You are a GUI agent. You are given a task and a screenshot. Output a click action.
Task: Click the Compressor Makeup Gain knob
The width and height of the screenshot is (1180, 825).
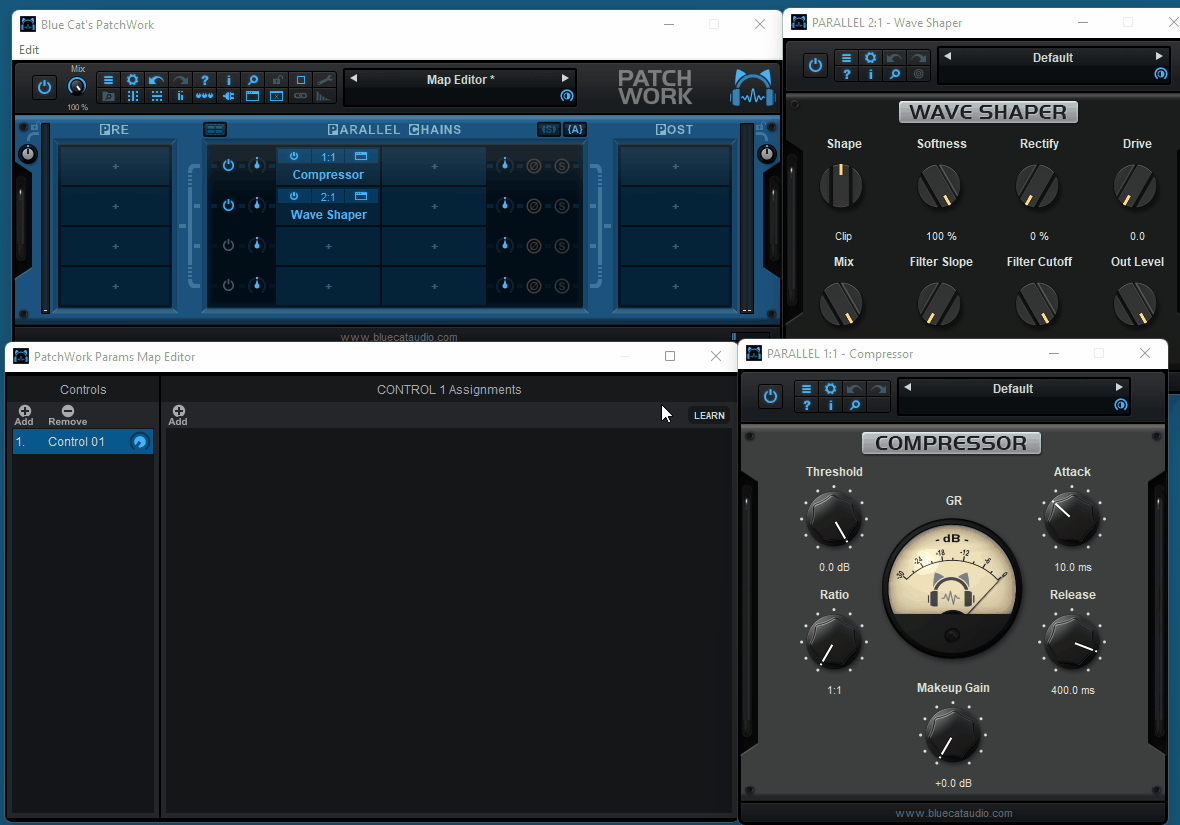coord(953,735)
